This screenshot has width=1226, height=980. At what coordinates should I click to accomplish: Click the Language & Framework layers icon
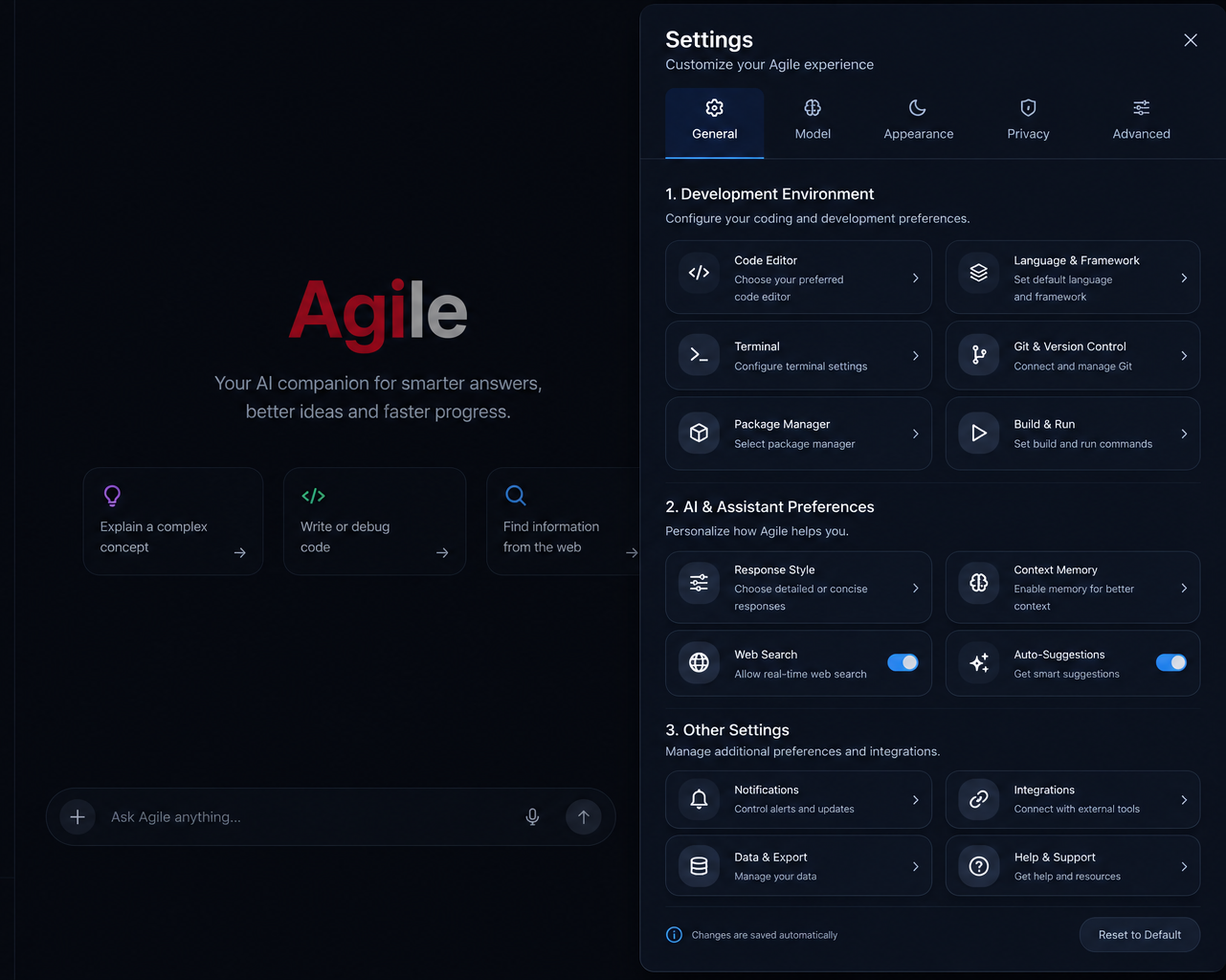click(978, 273)
